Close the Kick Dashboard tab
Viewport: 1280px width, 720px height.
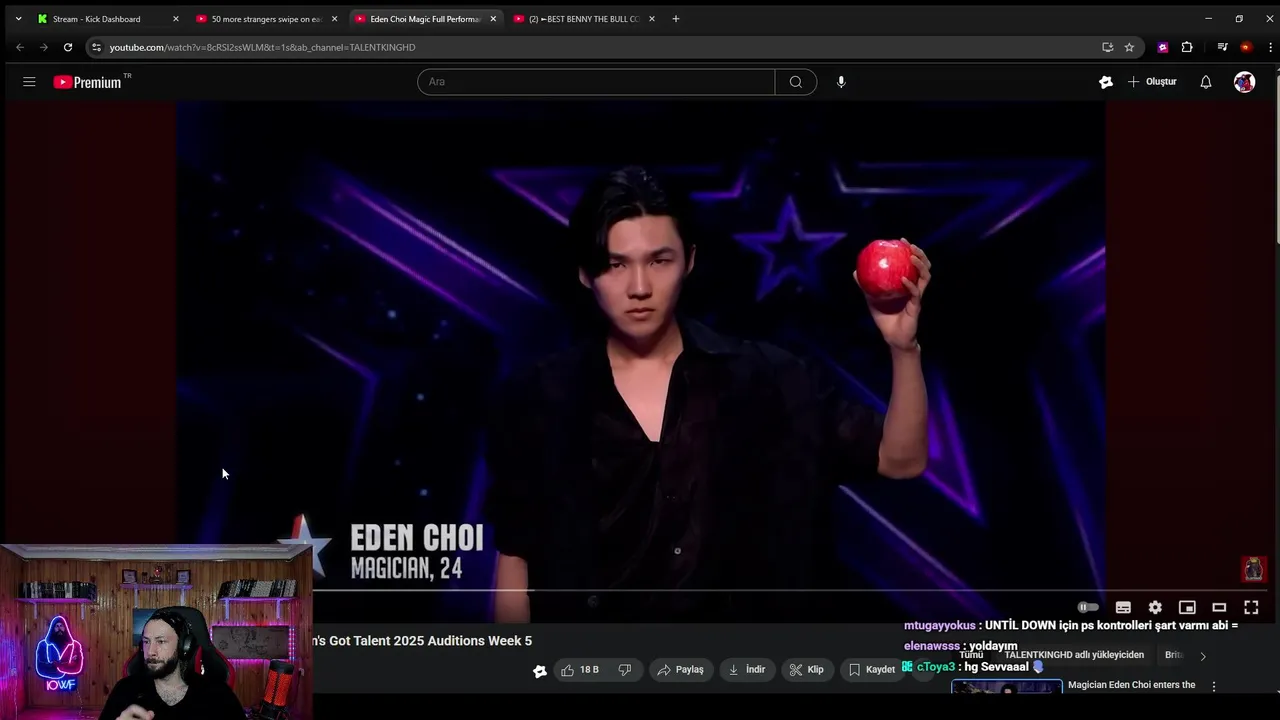[176, 19]
